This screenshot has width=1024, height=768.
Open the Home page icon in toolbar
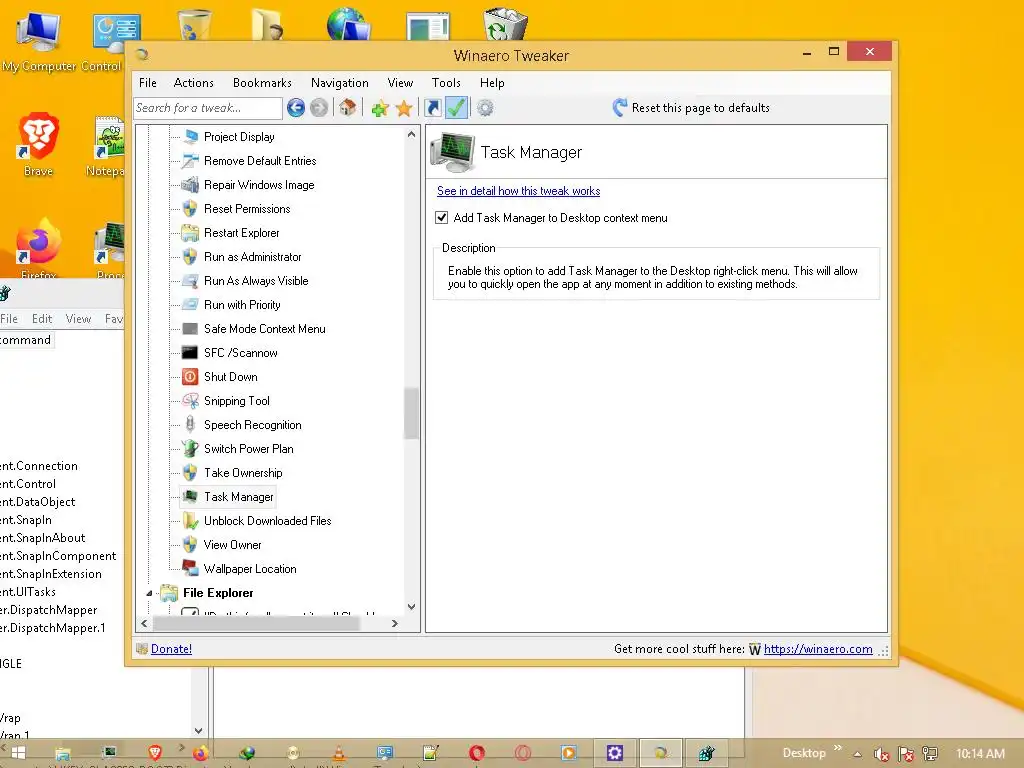coord(348,108)
